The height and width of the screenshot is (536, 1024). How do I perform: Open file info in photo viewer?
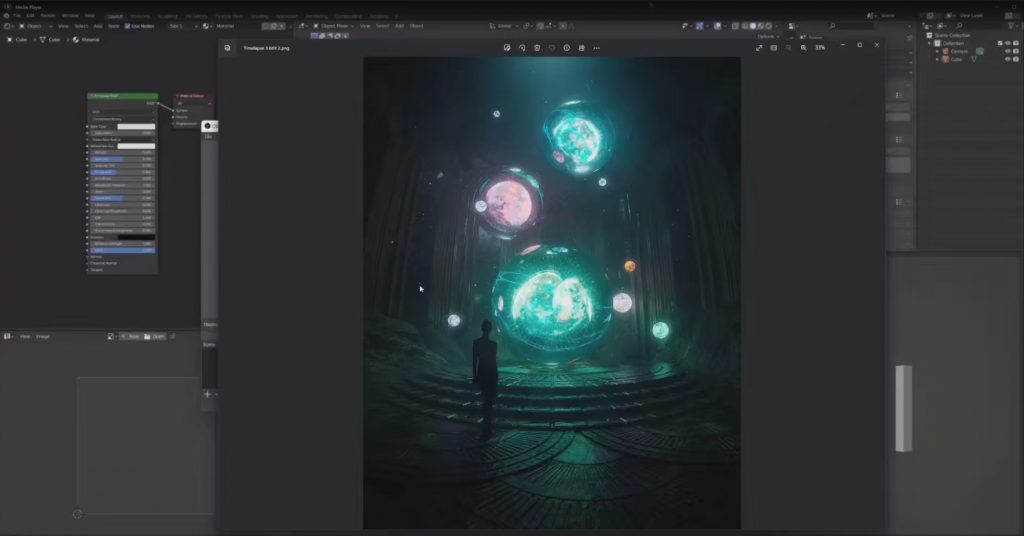(567, 48)
